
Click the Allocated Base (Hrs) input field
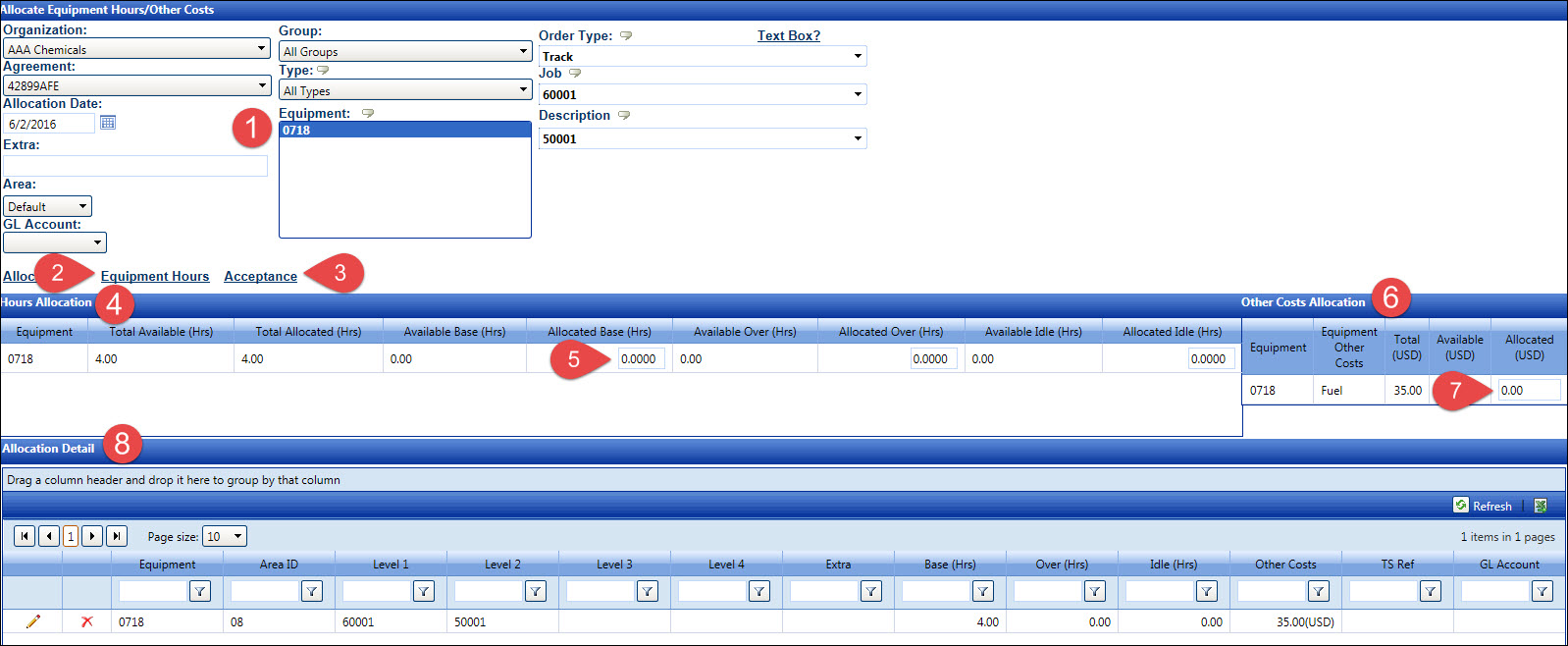tap(641, 359)
